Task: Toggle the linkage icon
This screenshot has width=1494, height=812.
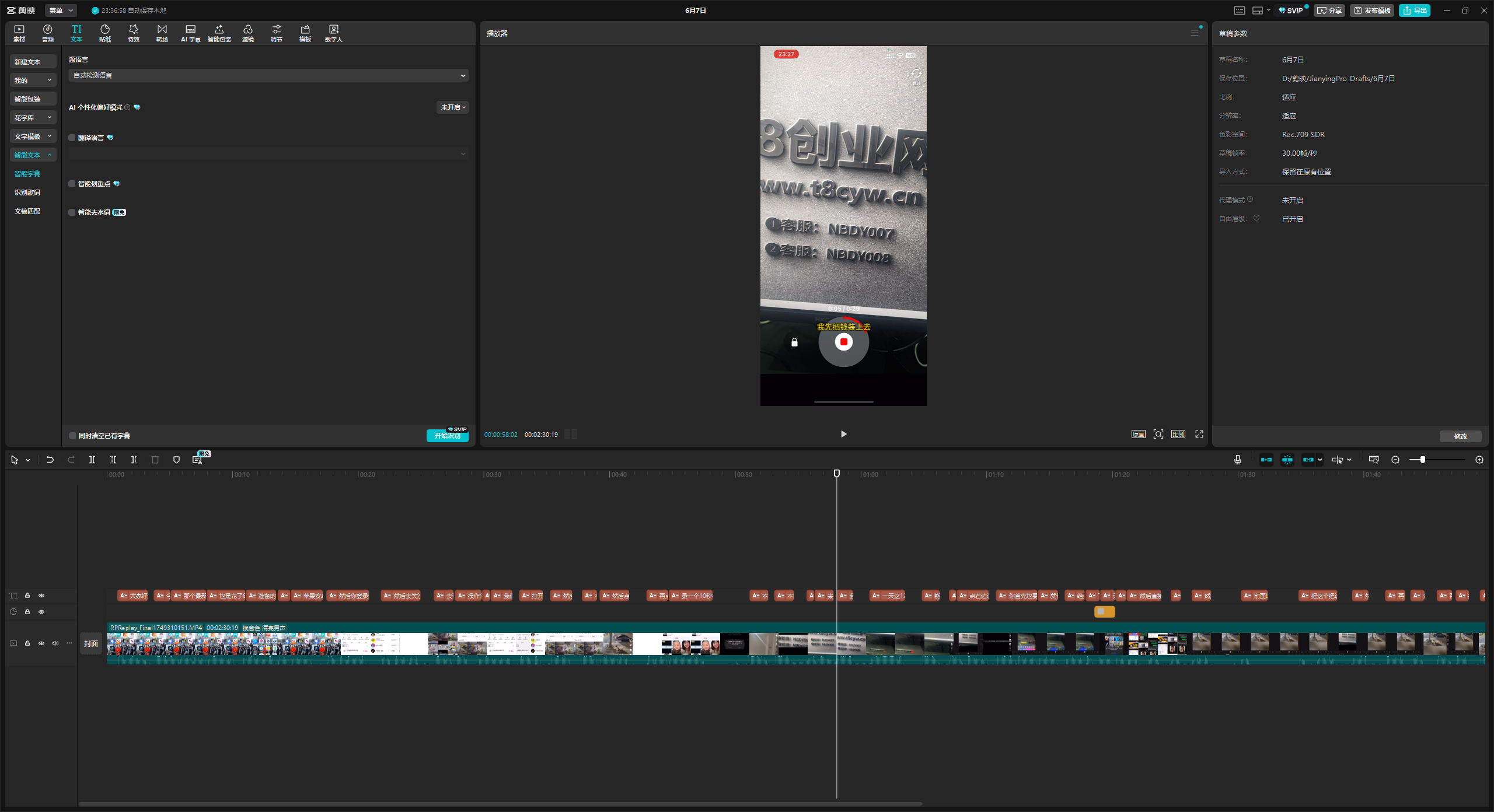Action: (1308, 460)
